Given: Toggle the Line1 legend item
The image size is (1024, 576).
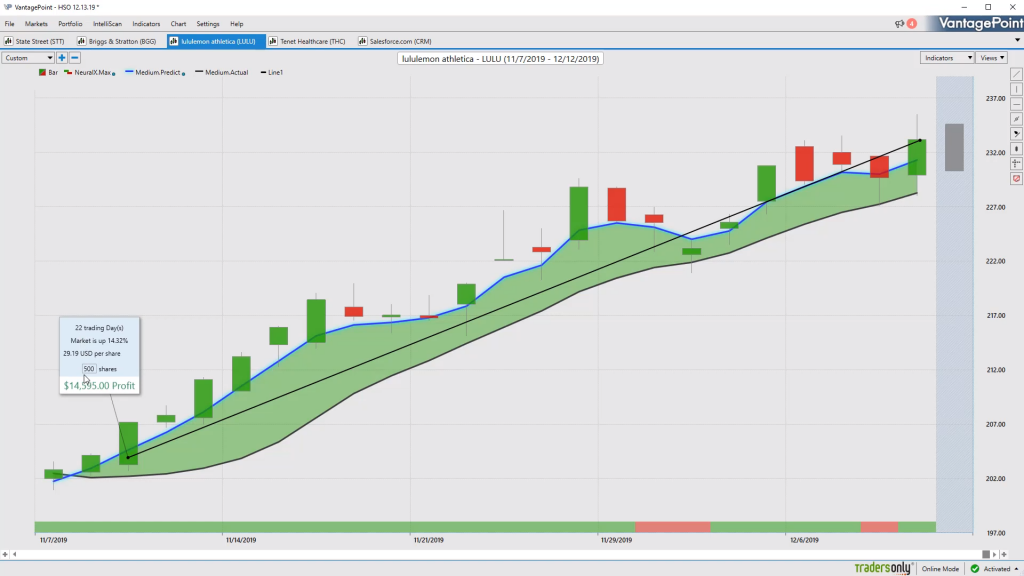Looking at the screenshot, I should click(x=272, y=72).
